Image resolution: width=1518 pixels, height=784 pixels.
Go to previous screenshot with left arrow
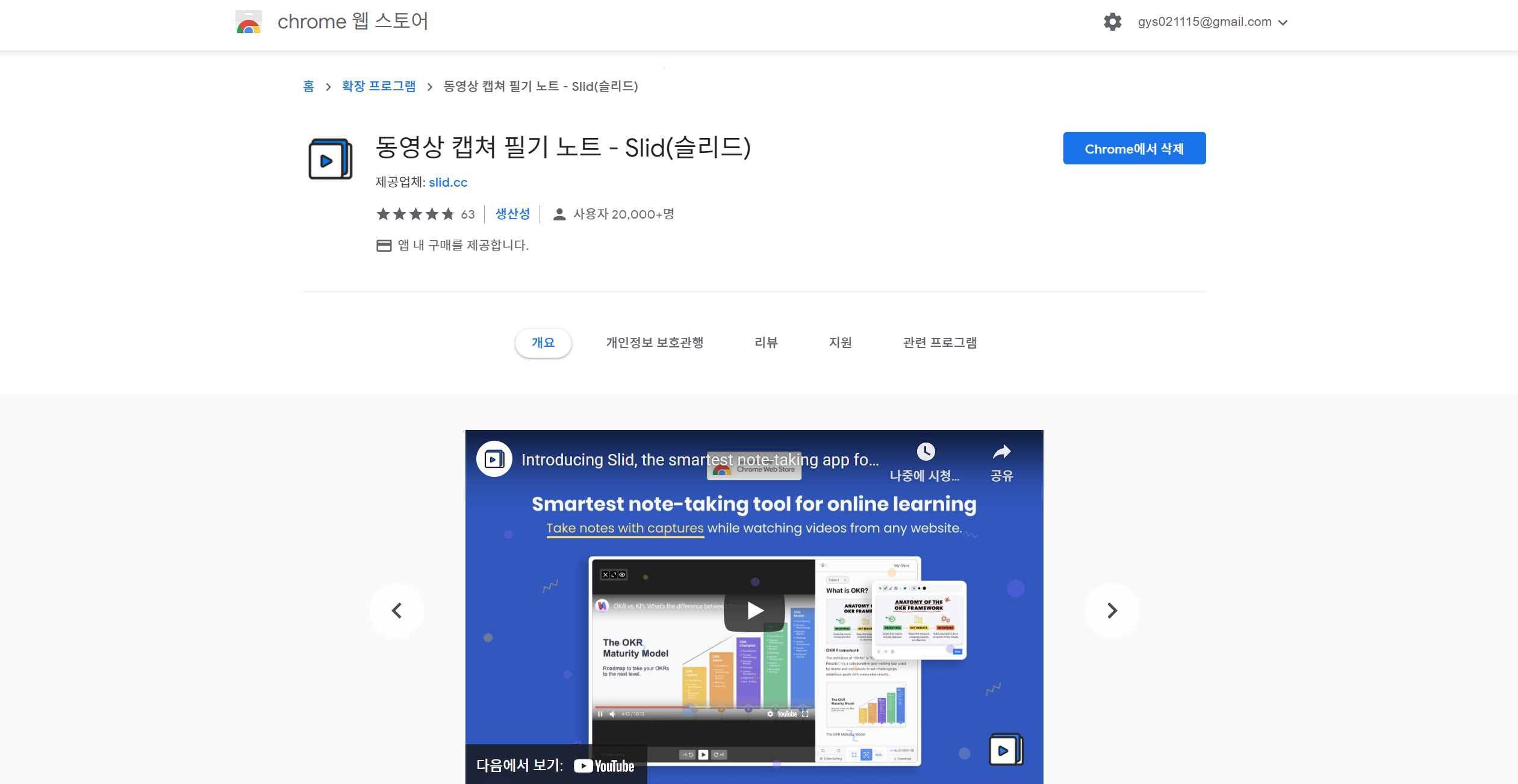[x=397, y=611]
